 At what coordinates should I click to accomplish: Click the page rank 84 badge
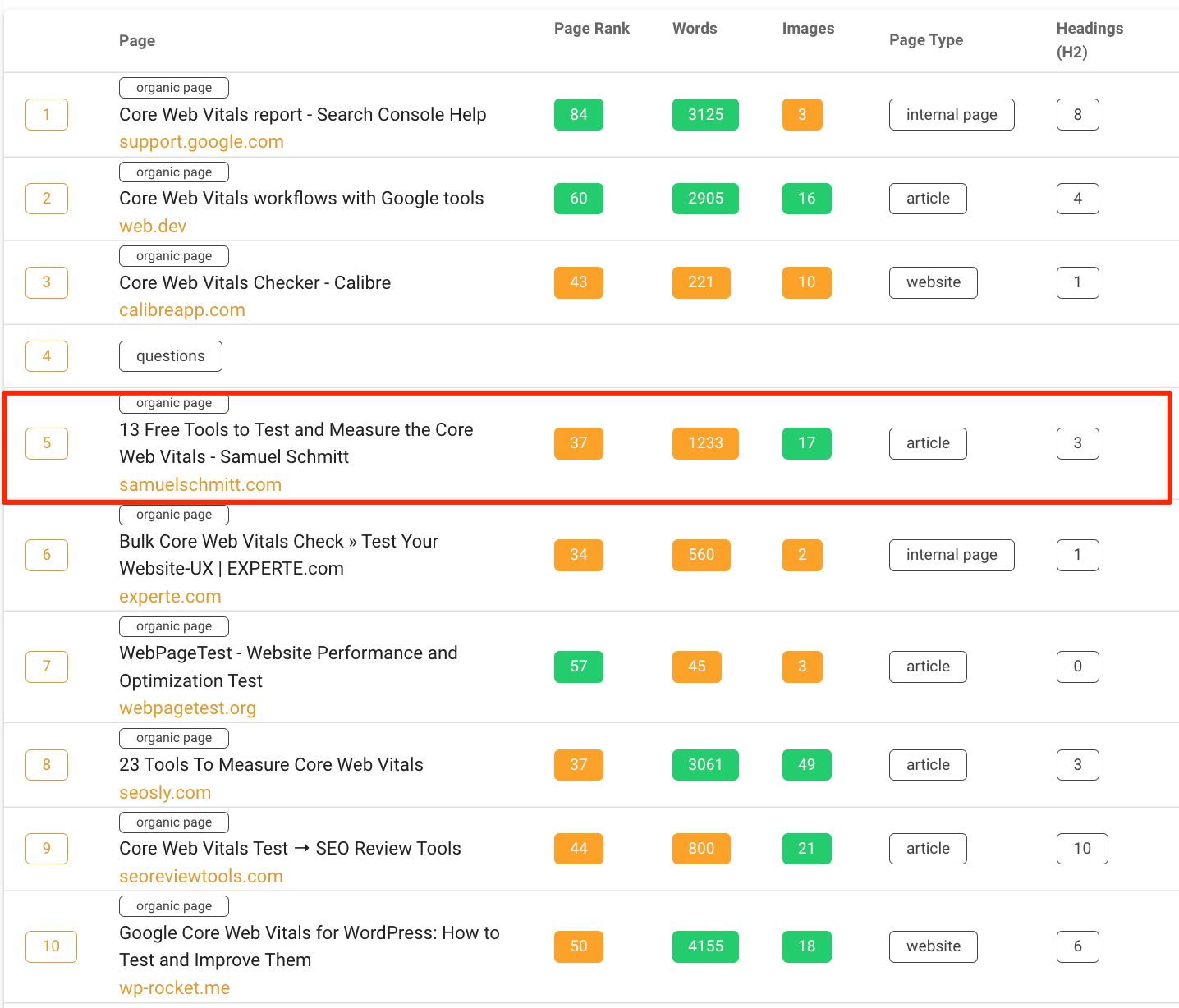(579, 115)
